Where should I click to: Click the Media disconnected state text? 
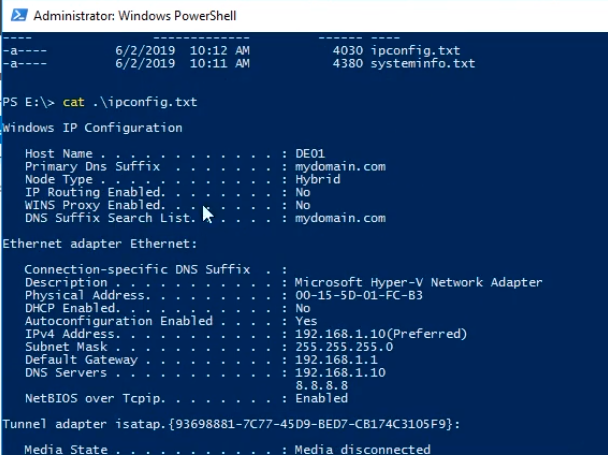point(363,449)
